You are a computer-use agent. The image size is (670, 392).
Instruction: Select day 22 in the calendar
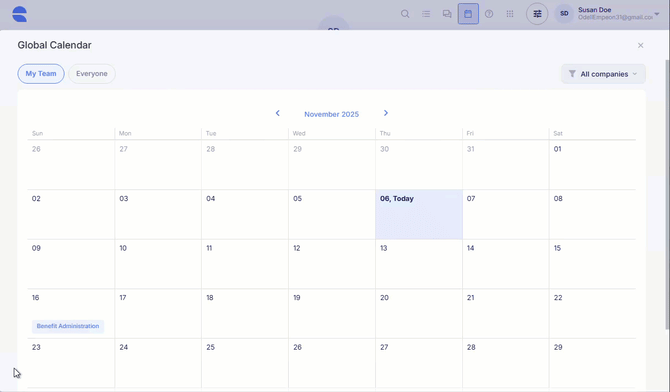click(592, 313)
